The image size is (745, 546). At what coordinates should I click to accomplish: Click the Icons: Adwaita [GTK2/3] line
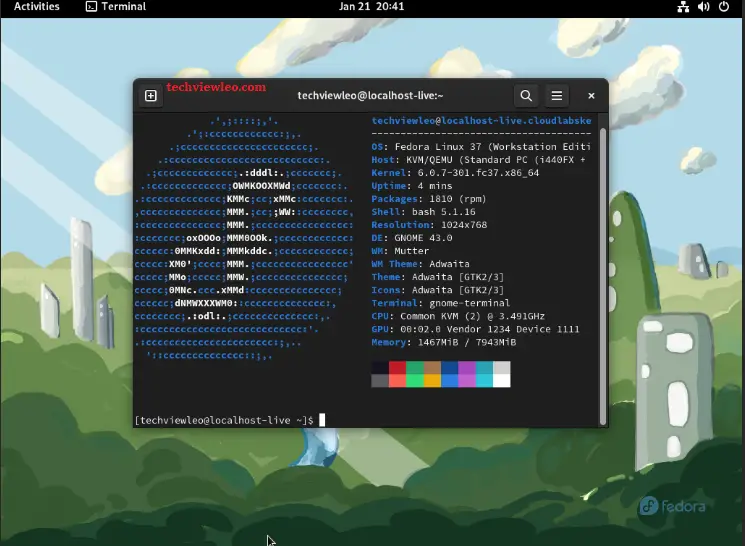(438, 290)
